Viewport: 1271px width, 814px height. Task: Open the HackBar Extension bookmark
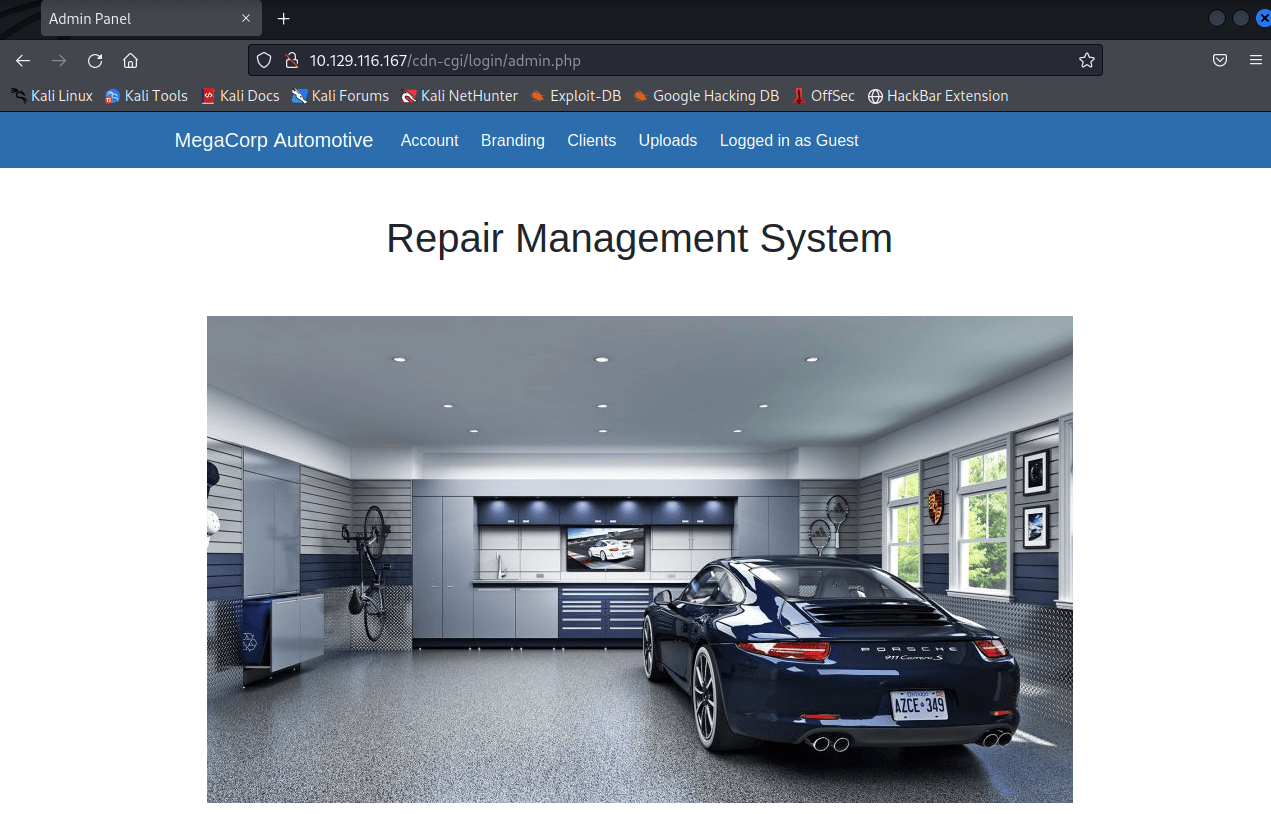[938, 96]
